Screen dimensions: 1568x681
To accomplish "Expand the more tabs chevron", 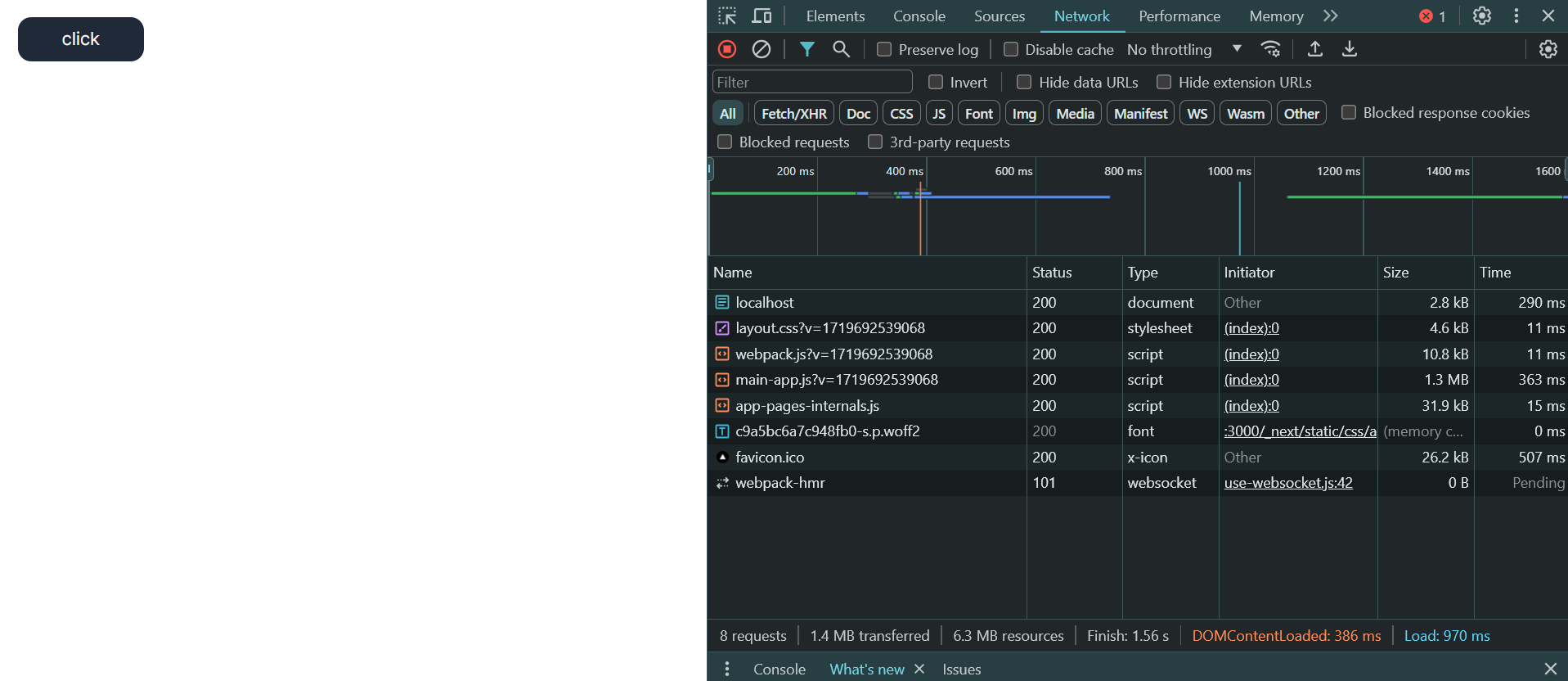I will click(x=1331, y=16).
